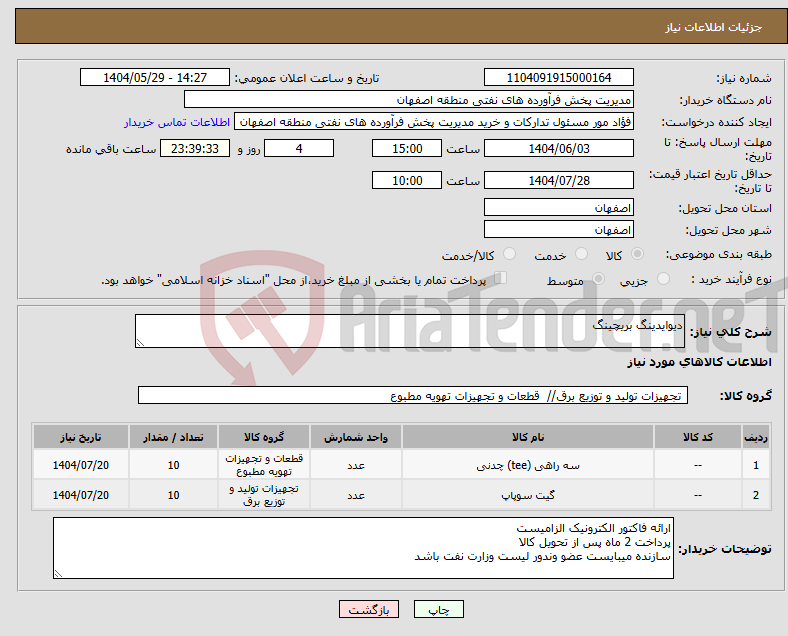Click the need date in row 1
The width and height of the screenshot is (788, 636).
(x=81, y=465)
